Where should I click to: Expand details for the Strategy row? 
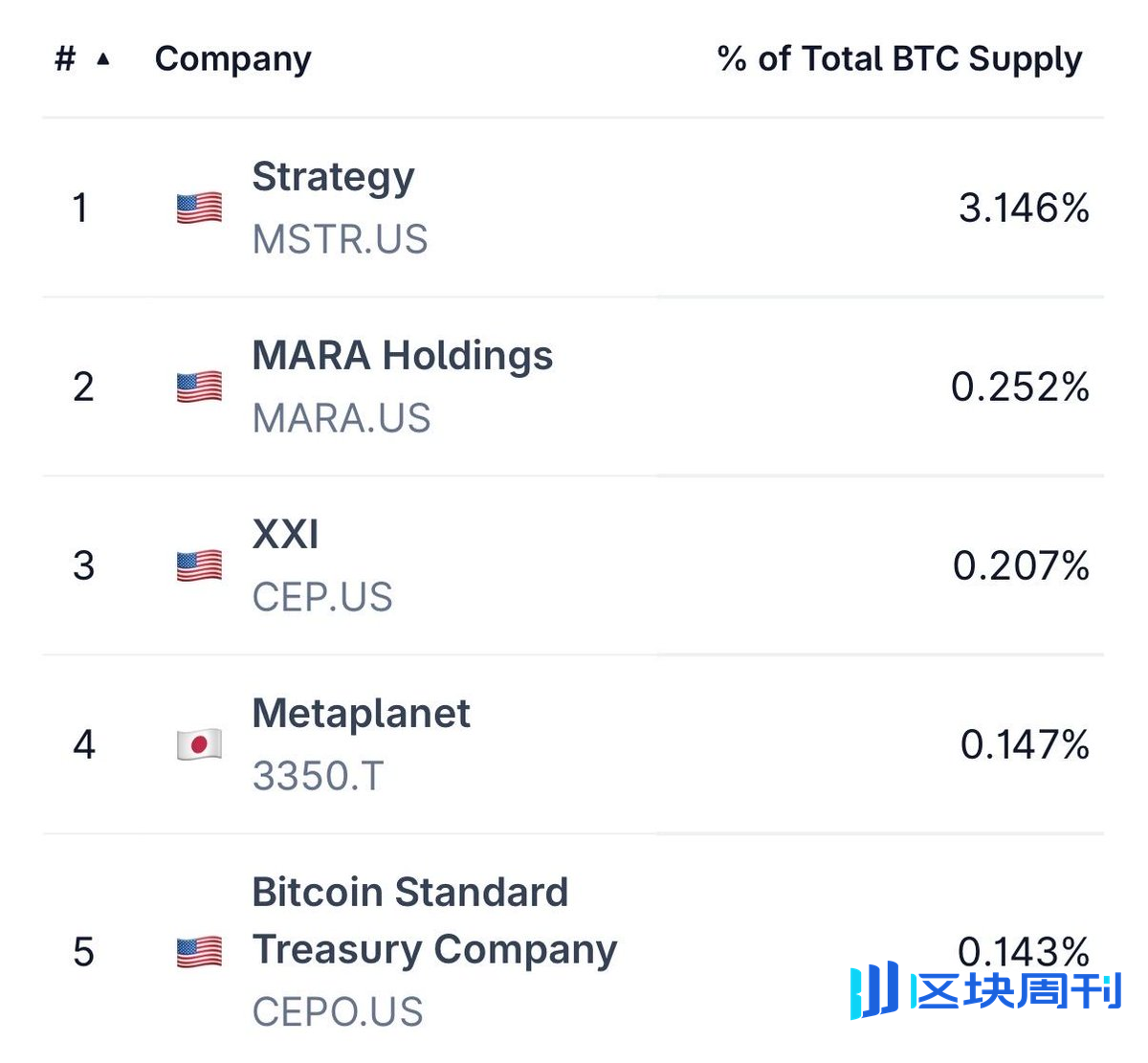(x=574, y=206)
